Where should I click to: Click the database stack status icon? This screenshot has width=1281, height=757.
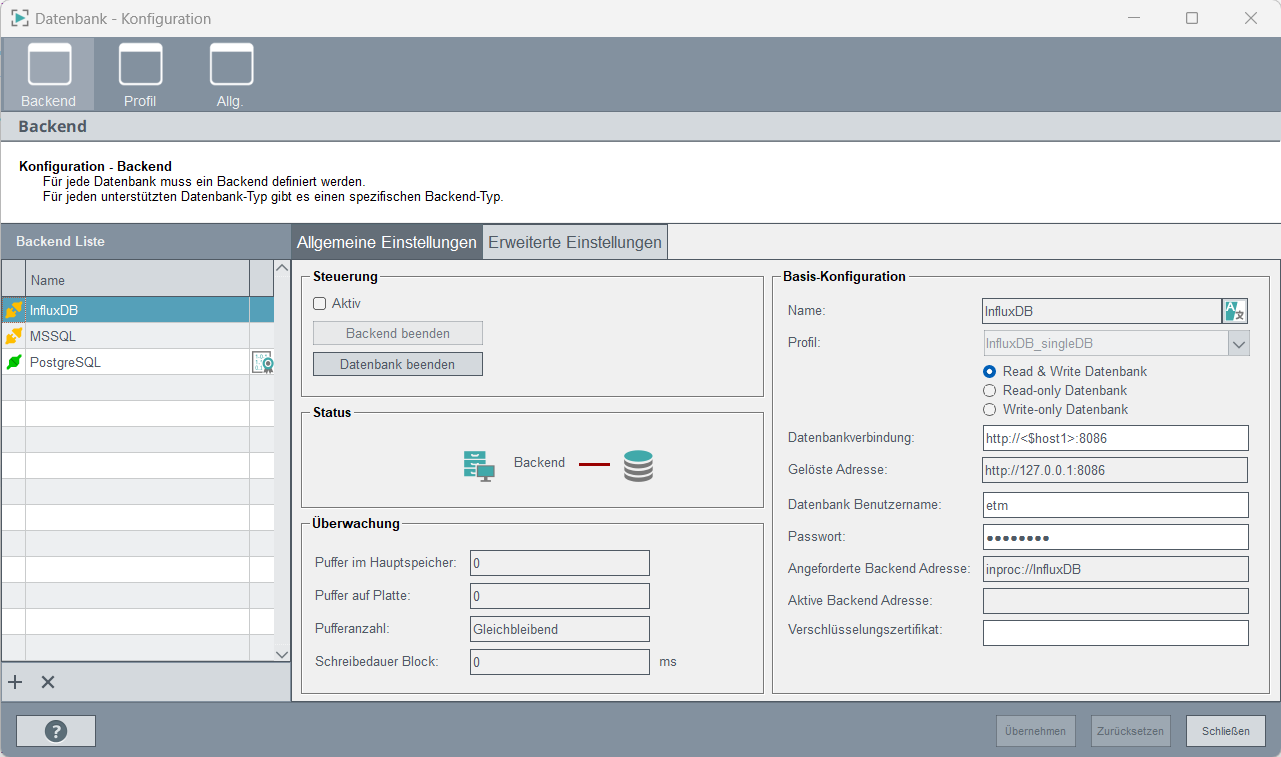tap(638, 466)
